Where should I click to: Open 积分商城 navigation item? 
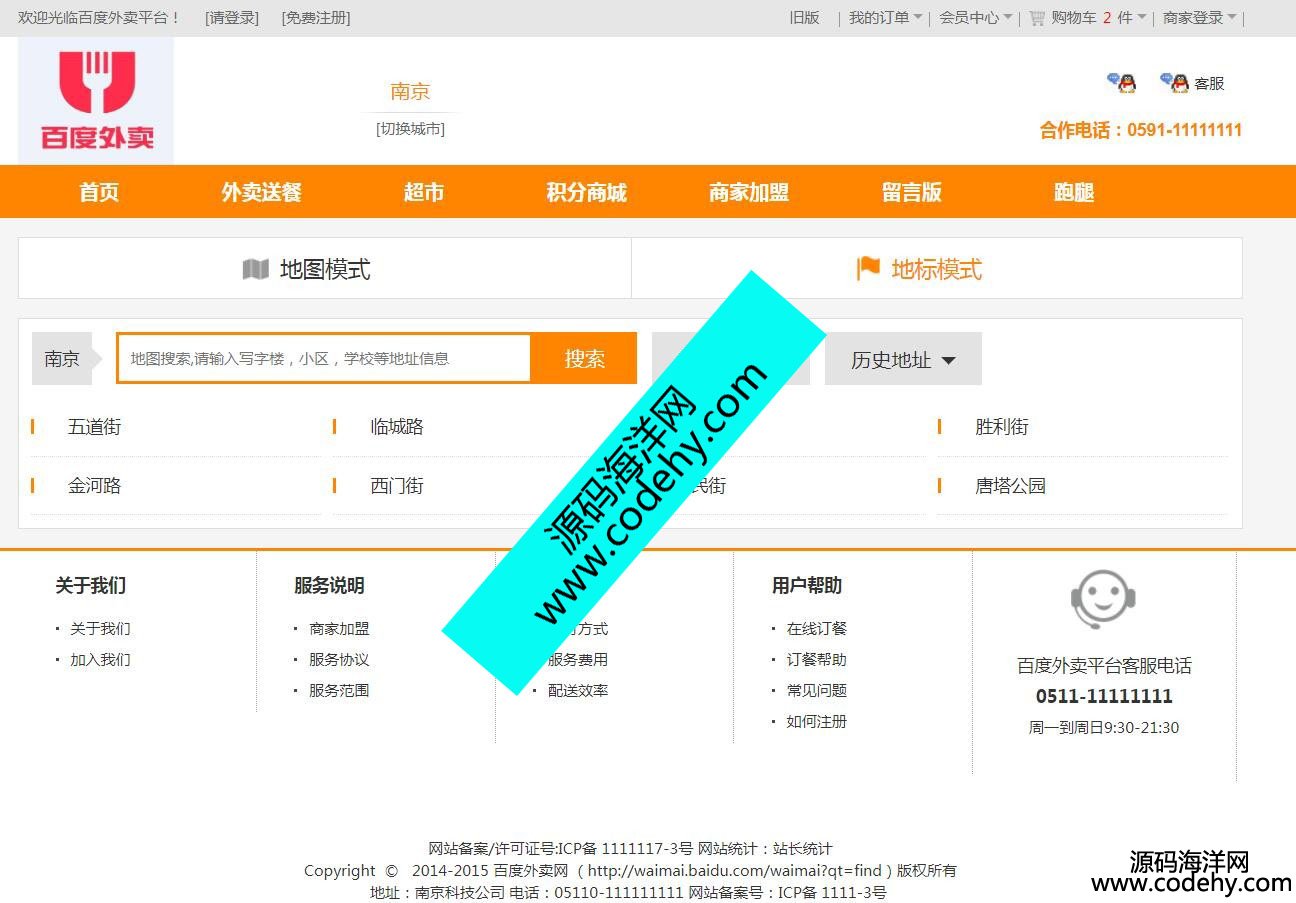coord(586,192)
